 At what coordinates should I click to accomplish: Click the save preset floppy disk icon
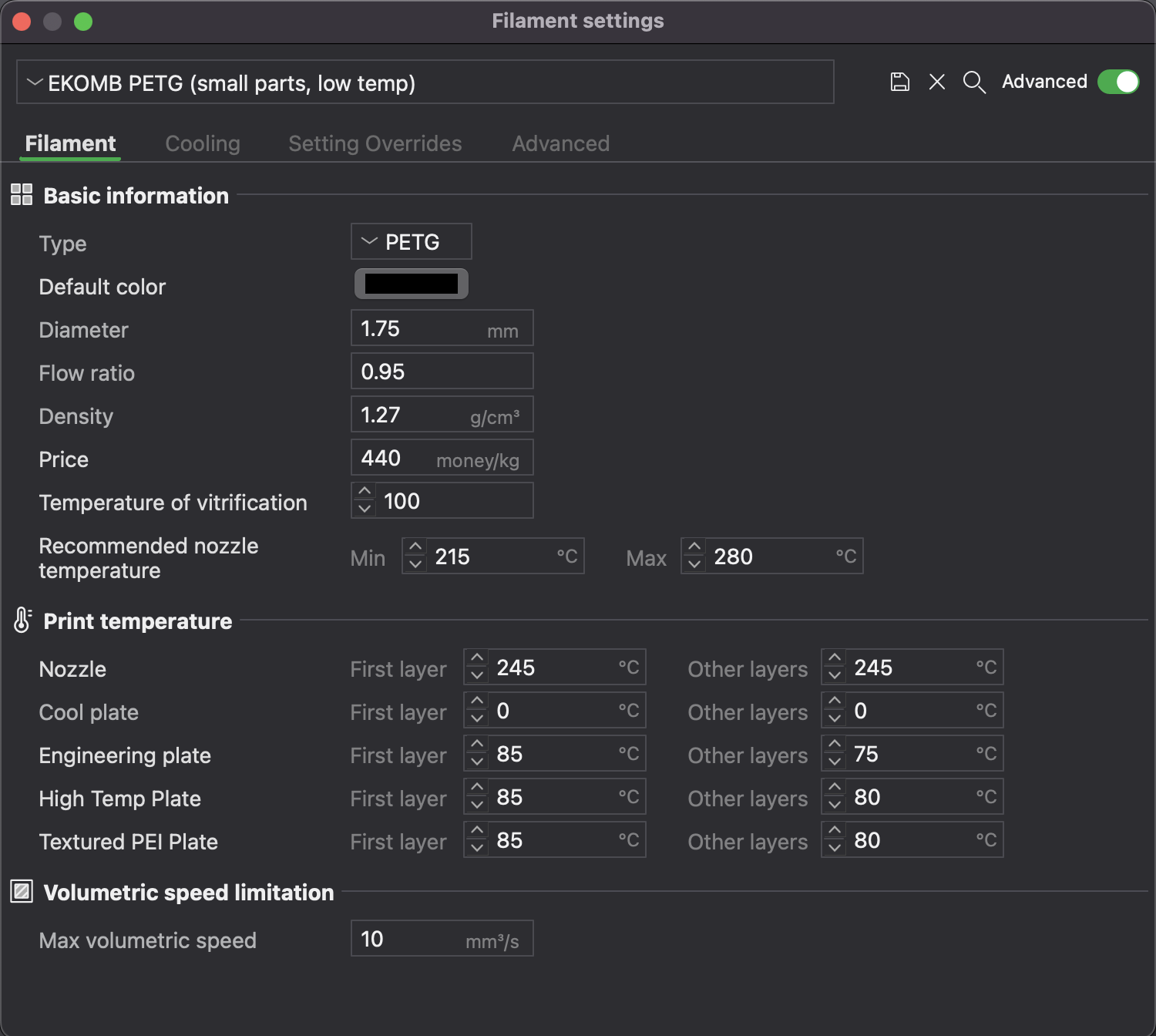[899, 82]
